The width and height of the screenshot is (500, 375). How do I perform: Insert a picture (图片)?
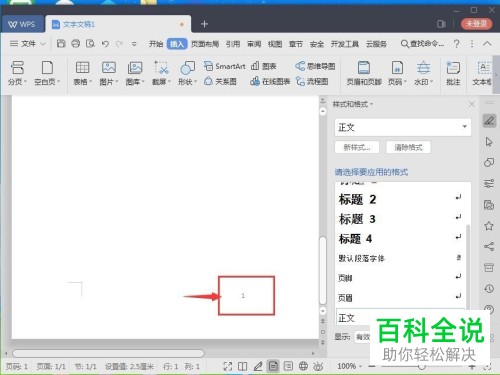(109, 73)
